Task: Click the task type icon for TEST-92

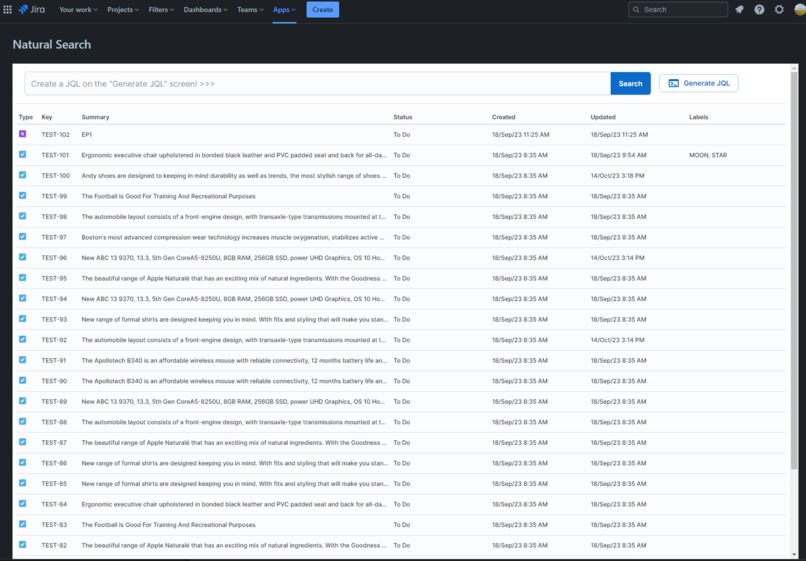Action: click(x=23, y=339)
